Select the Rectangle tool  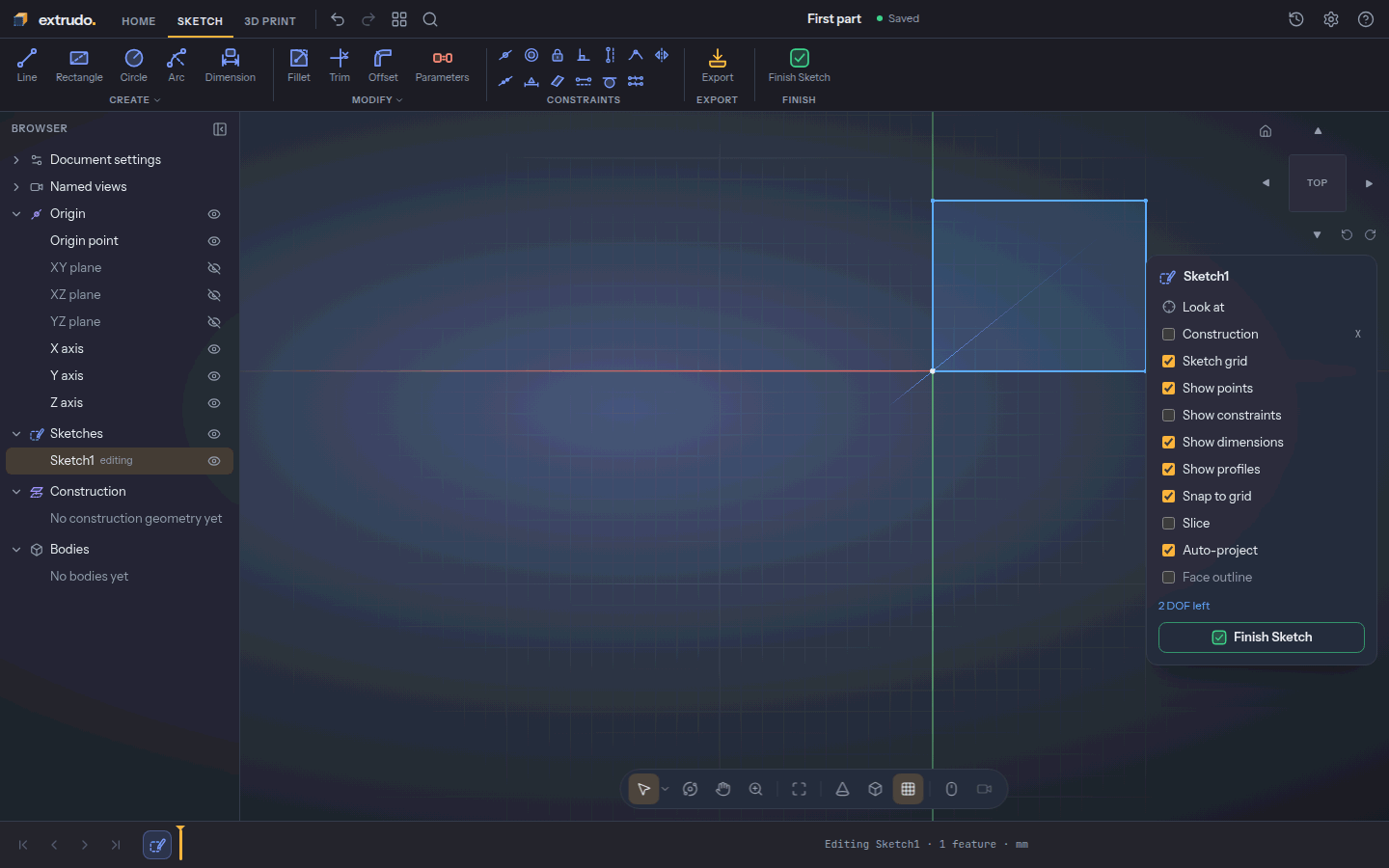79,66
